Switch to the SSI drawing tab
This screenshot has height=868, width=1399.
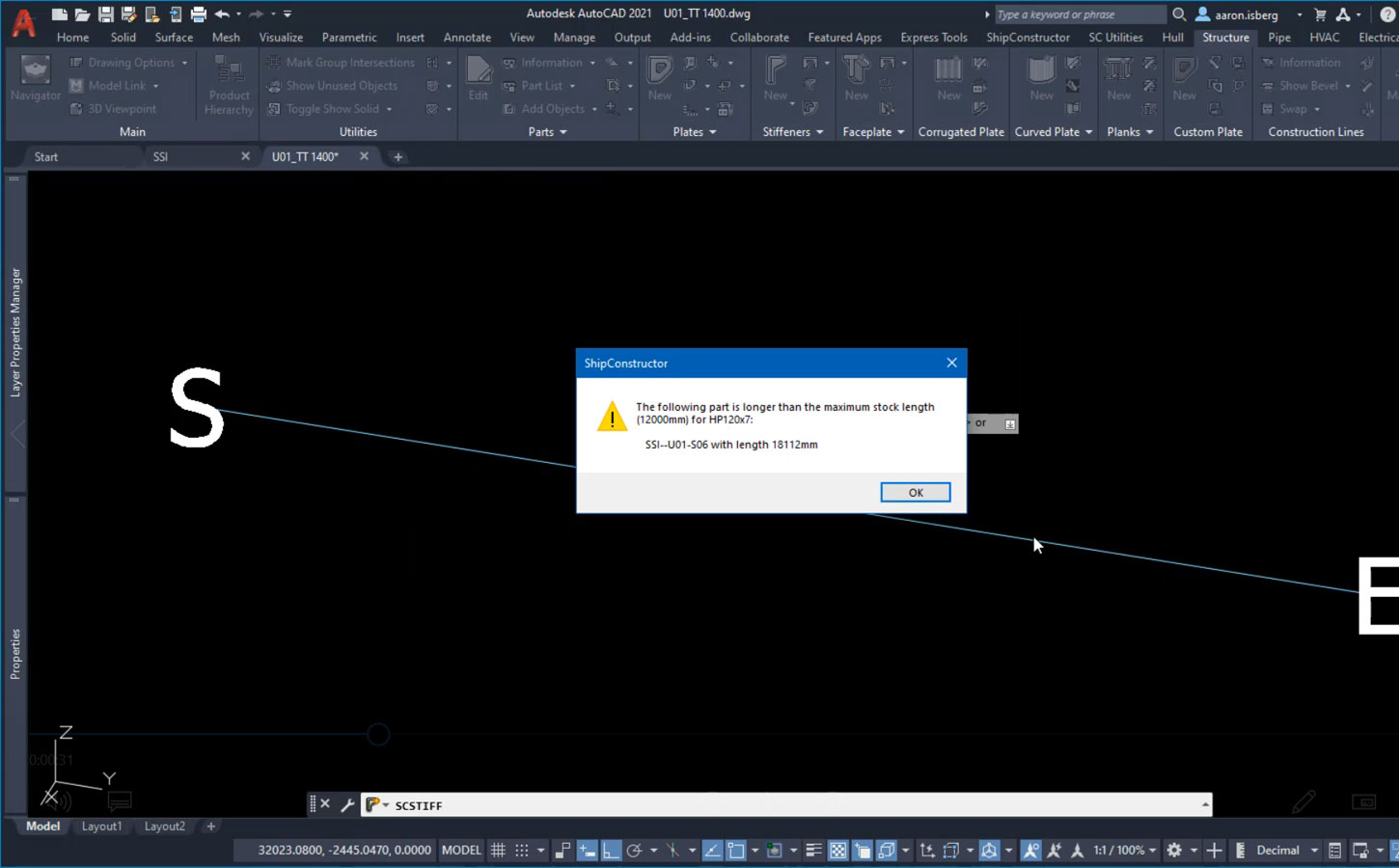[x=160, y=156]
